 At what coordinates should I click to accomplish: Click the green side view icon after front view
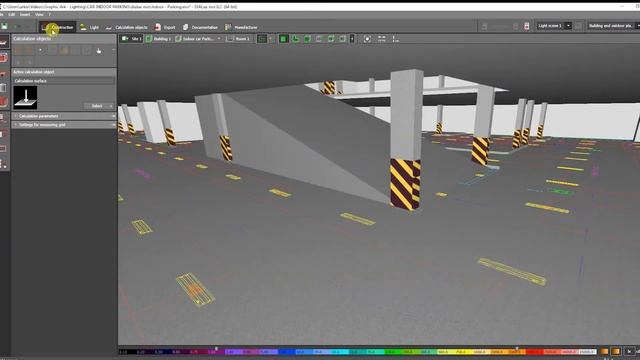(x=307, y=39)
